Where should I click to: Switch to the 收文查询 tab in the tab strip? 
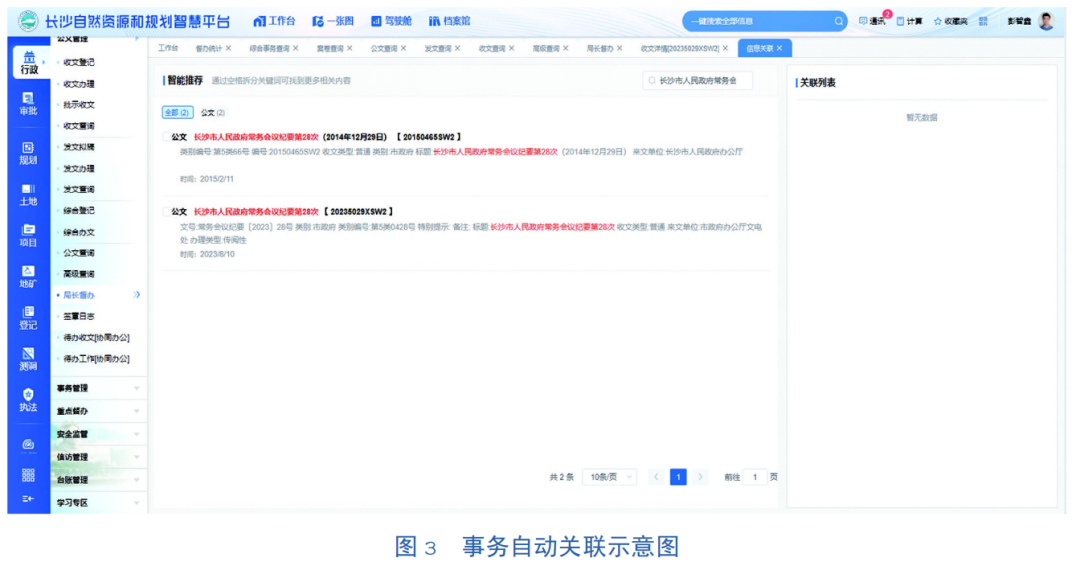point(492,48)
